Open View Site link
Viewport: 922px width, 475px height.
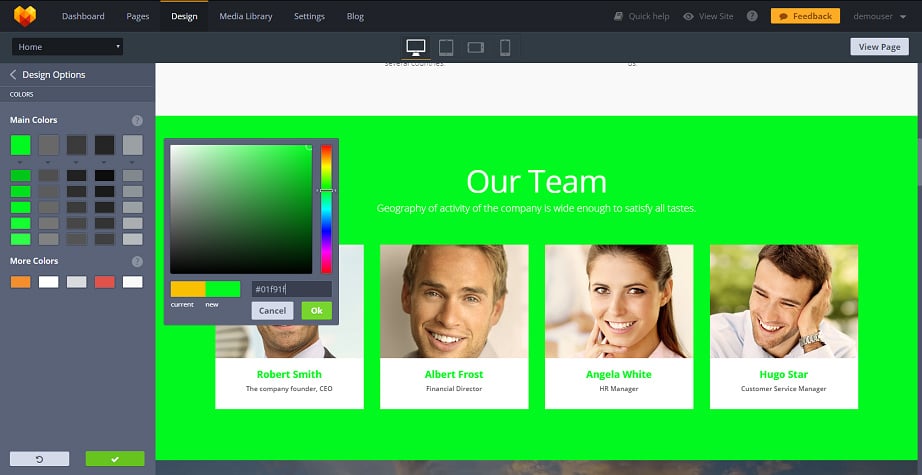point(709,16)
